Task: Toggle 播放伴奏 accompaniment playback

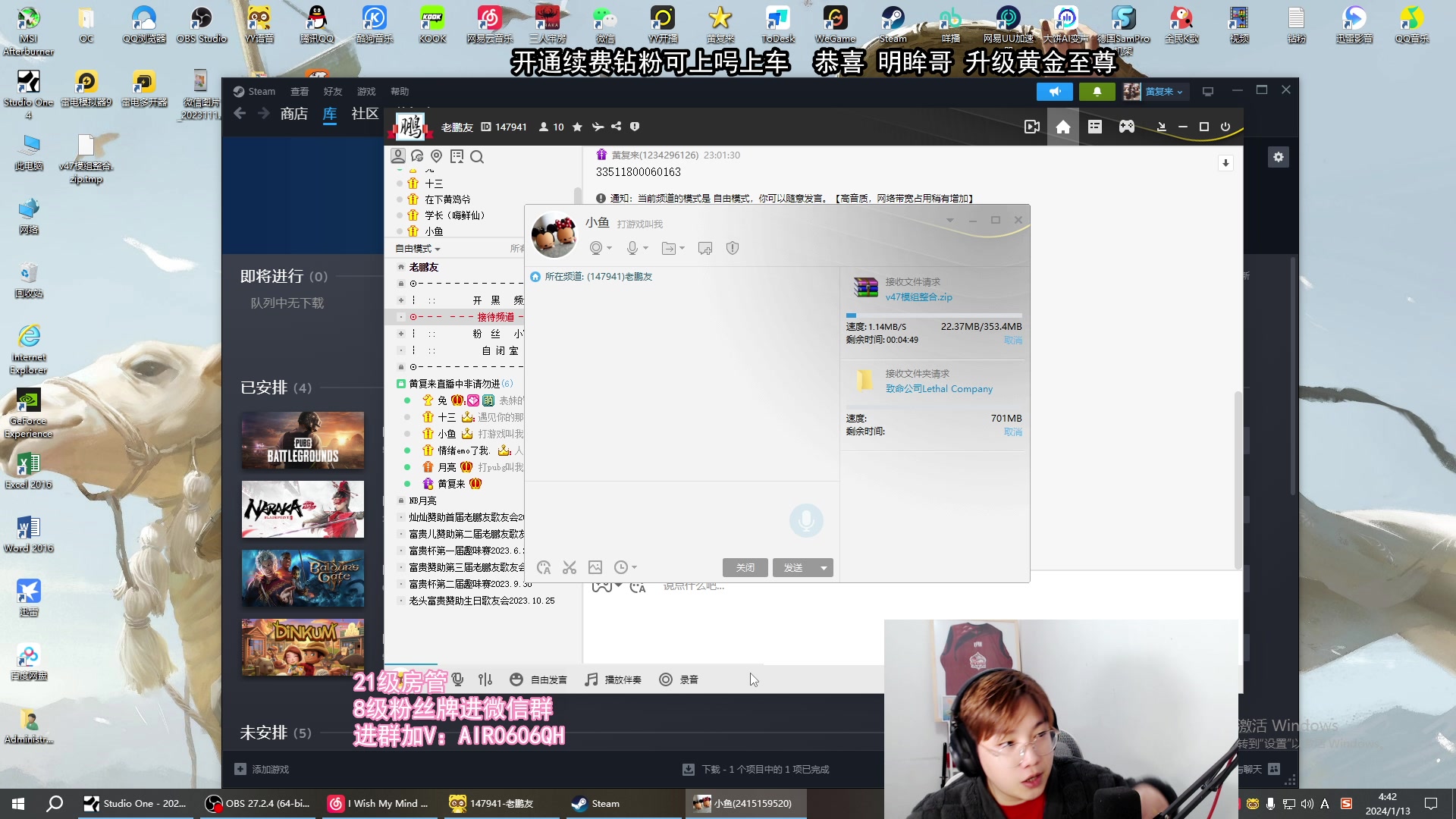Action: coord(613,679)
